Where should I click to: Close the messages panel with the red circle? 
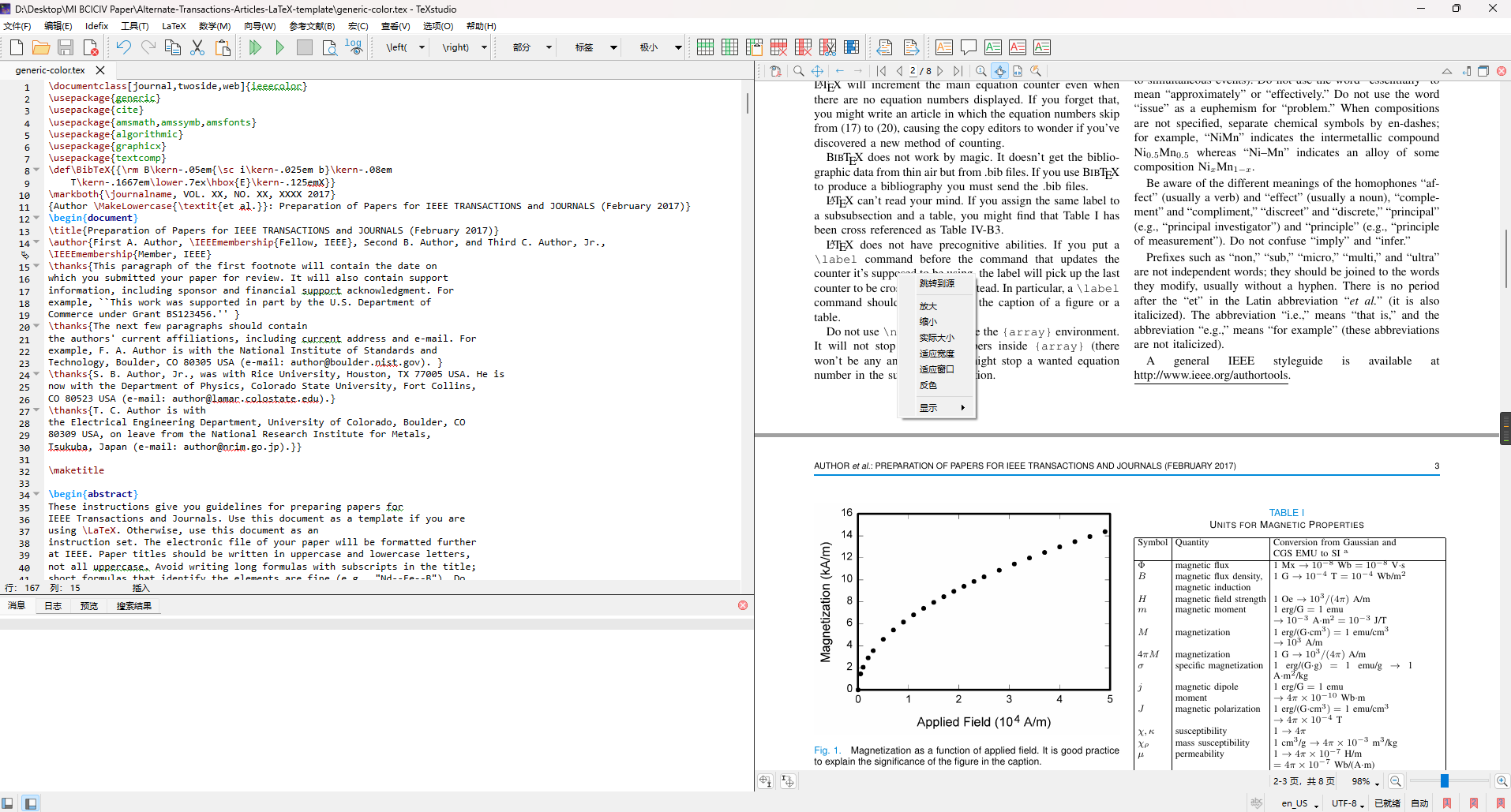(743, 605)
